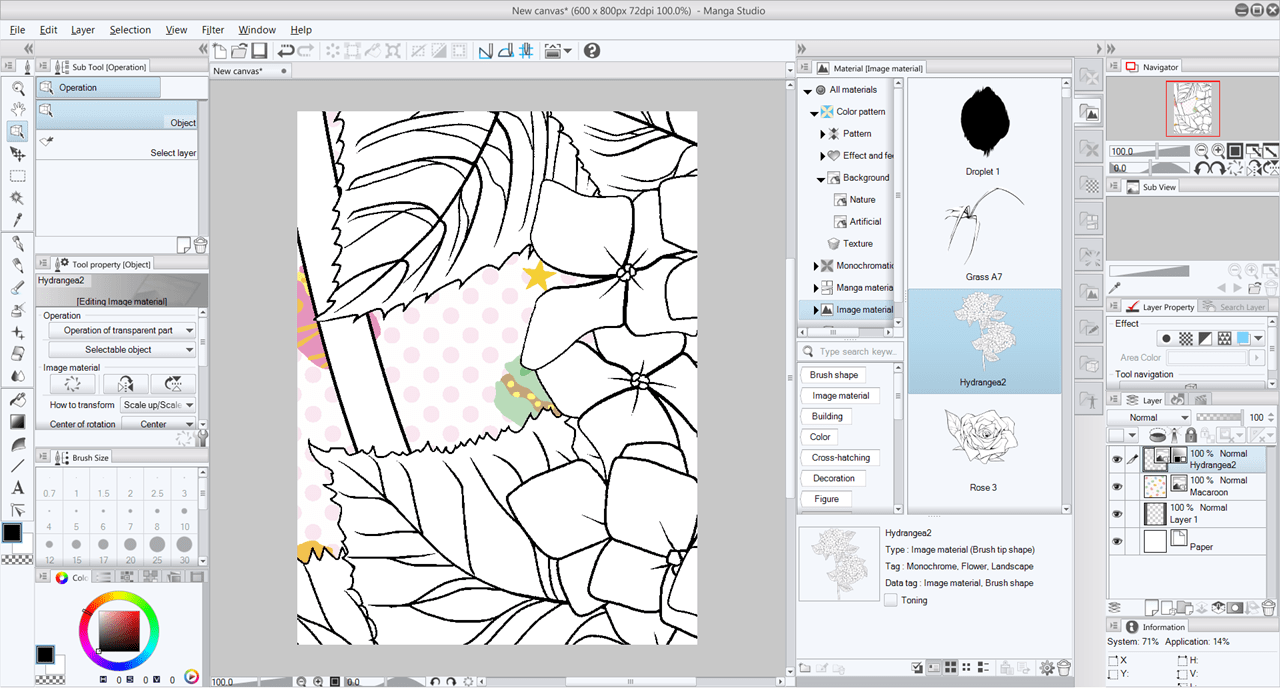Open Center of rotation dropdown
The width and height of the screenshot is (1280, 688).
coord(158,424)
